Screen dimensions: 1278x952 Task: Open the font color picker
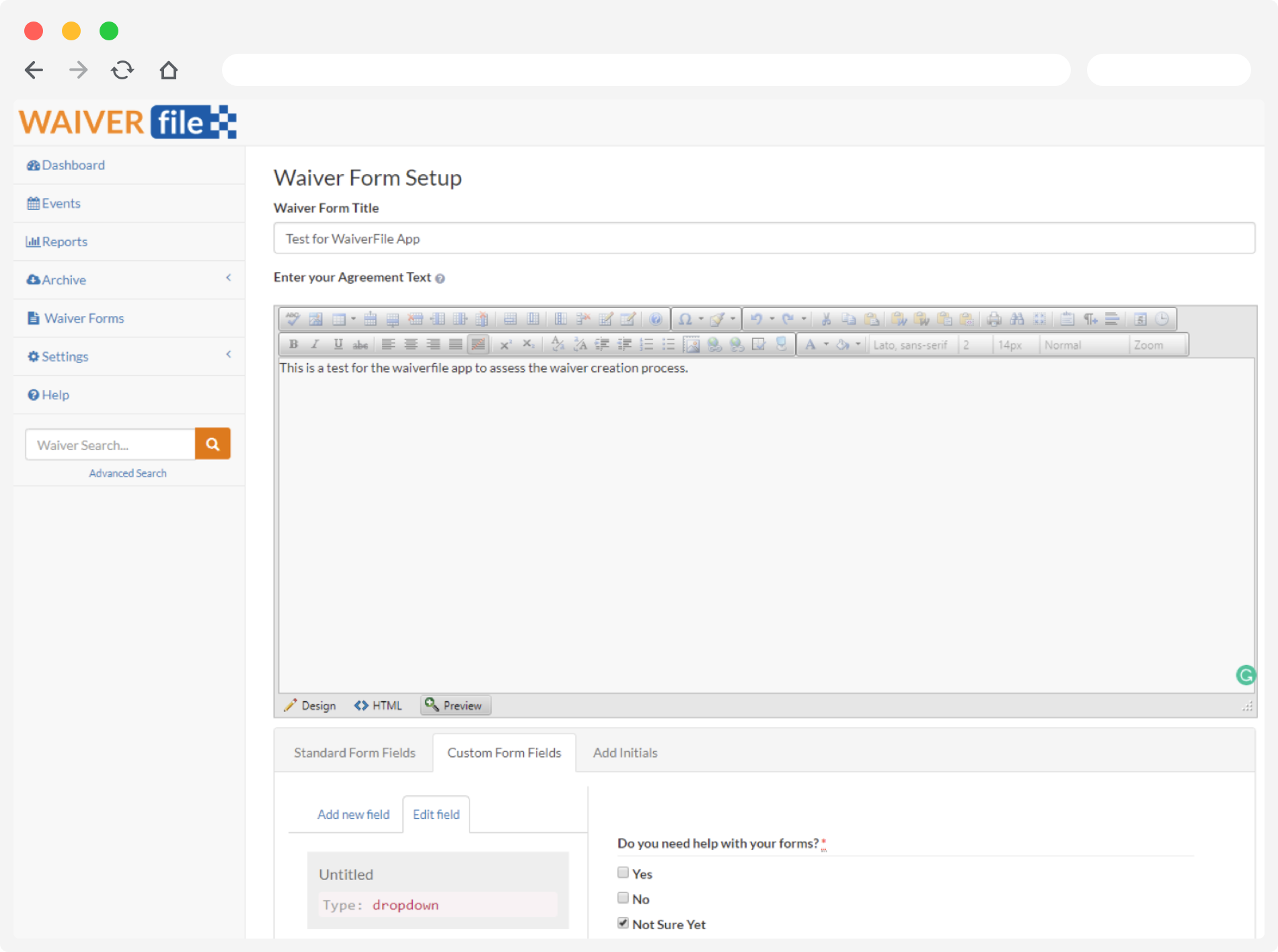[x=811, y=344]
